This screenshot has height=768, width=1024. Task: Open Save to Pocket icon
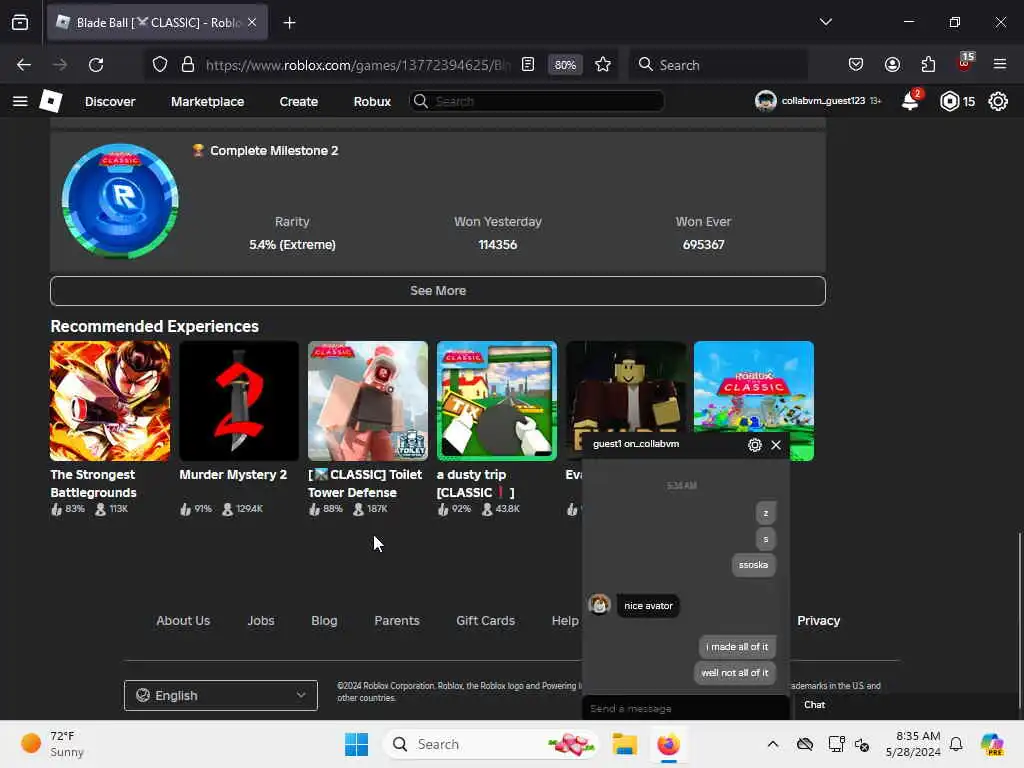click(x=856, y=65)
